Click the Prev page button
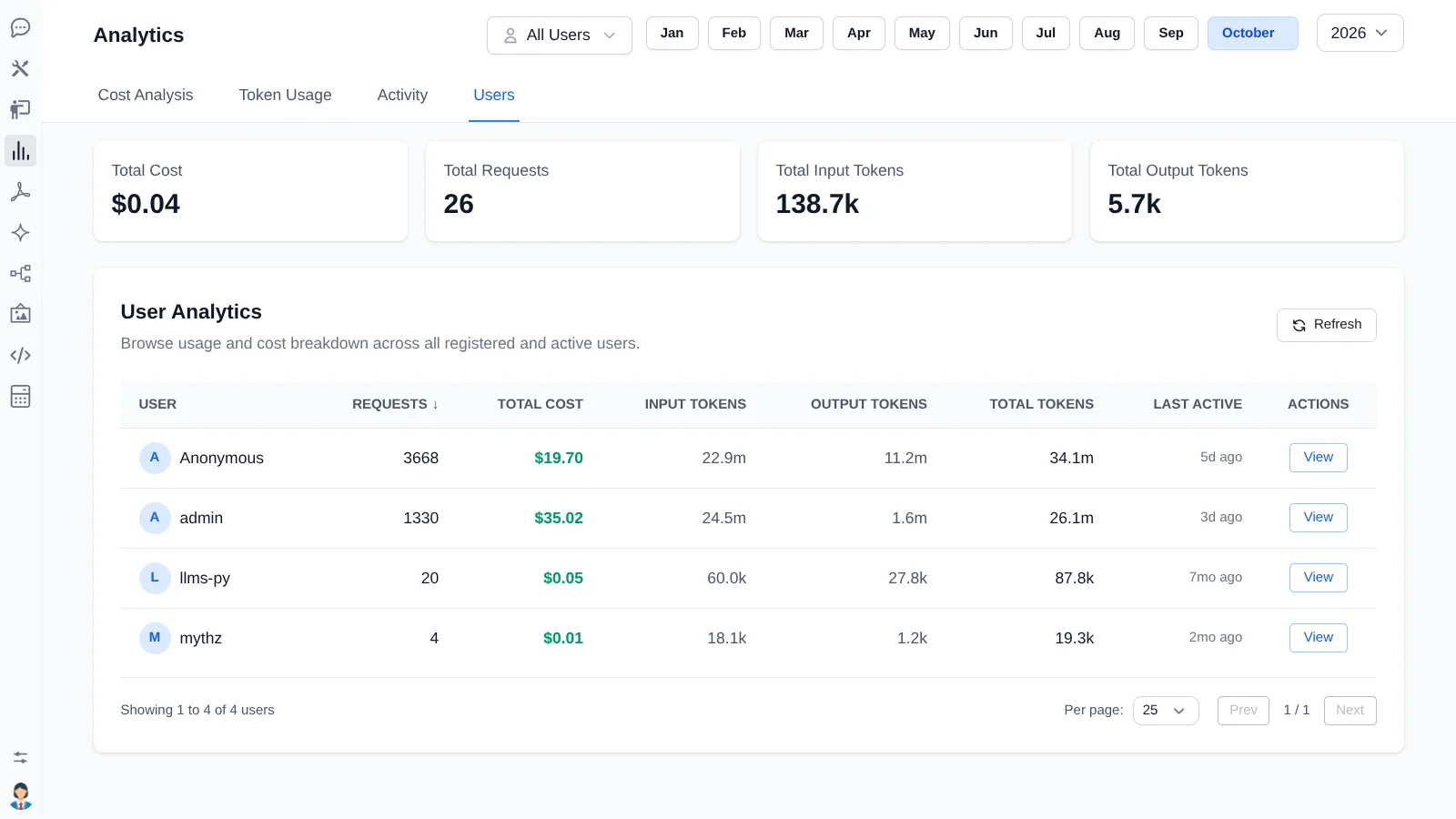The width and height of the screenshot is (1456, 819). pos(1243,711)
